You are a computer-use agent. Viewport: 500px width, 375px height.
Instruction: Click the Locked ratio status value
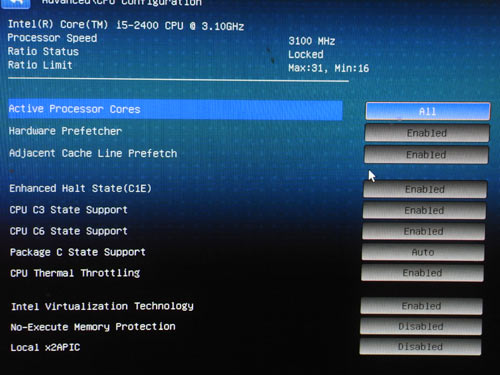click(x=306, y=54)
